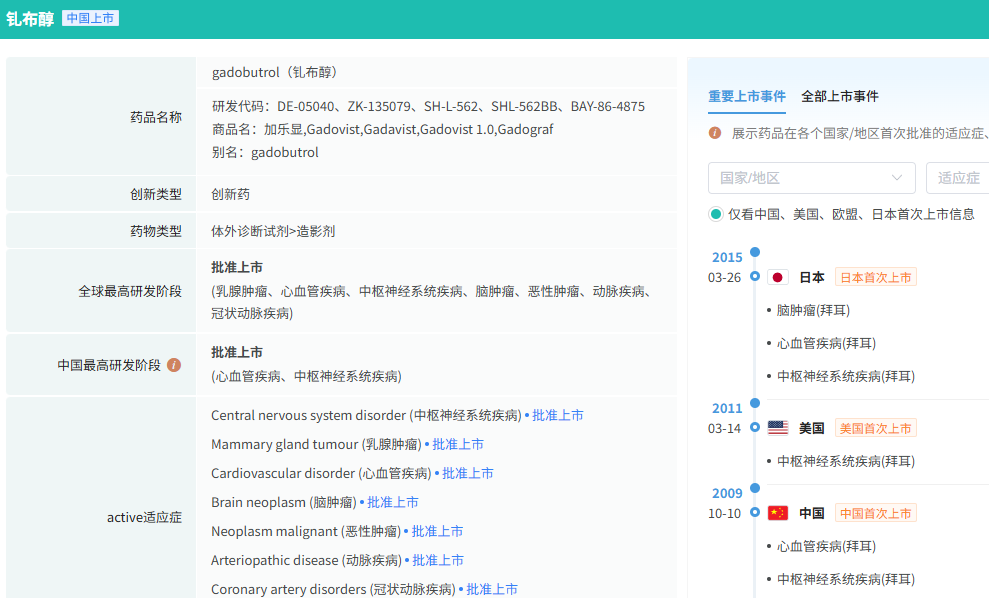The height and width of the screenshot is (598, 989).
Task: Click 批准上市 link next to Mammary gland tumour
Action: tap(458, 444)
